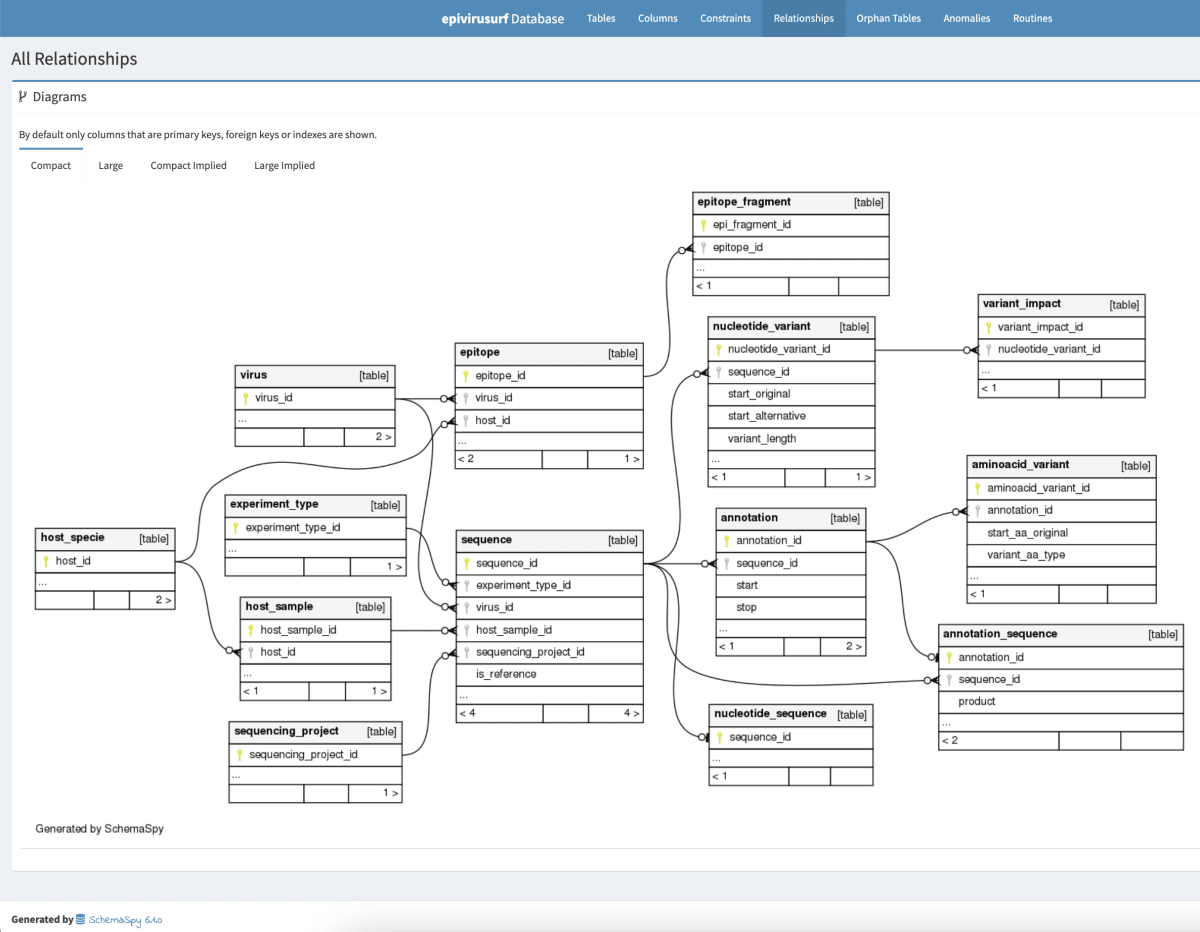Open the nucleotide_variant table header
The width and height of the screenshot is (1200, 932).
pos(791,327)
